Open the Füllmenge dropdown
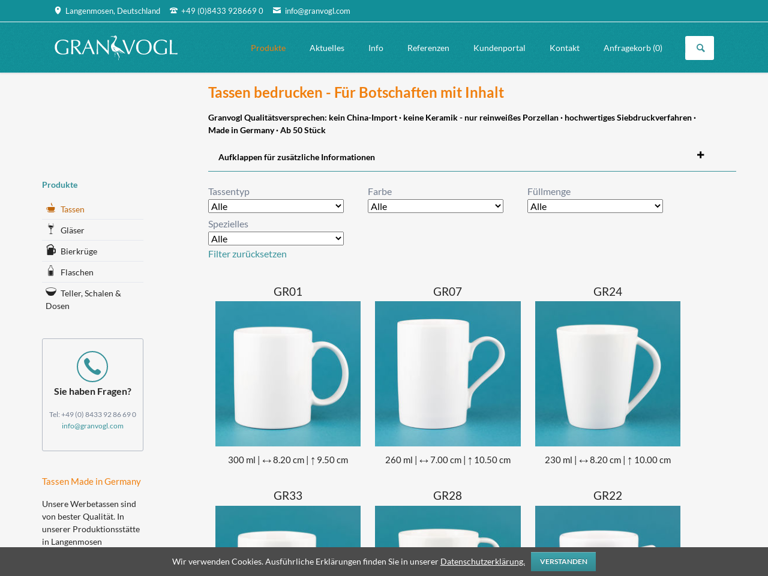 [x=595, y=206]
